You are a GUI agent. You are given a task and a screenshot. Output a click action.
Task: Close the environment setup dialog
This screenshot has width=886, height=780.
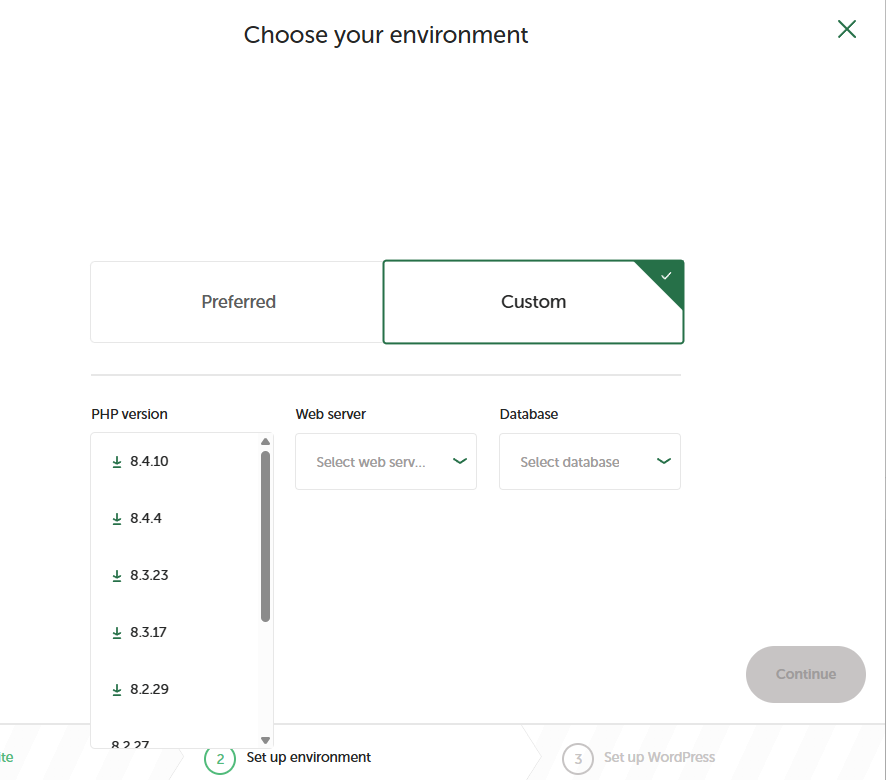coord(847,29)
